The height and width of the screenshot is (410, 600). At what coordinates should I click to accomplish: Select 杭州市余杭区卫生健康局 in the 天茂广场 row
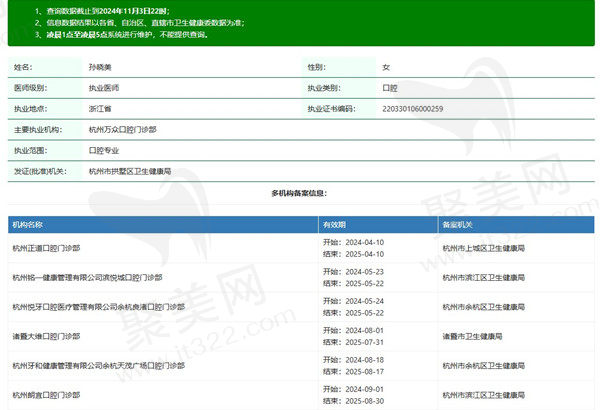(x=484, y=366)
